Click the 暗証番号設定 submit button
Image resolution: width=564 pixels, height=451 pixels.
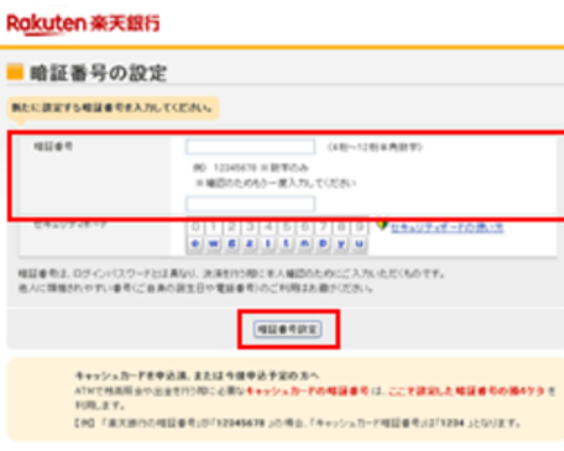[288, 329]
